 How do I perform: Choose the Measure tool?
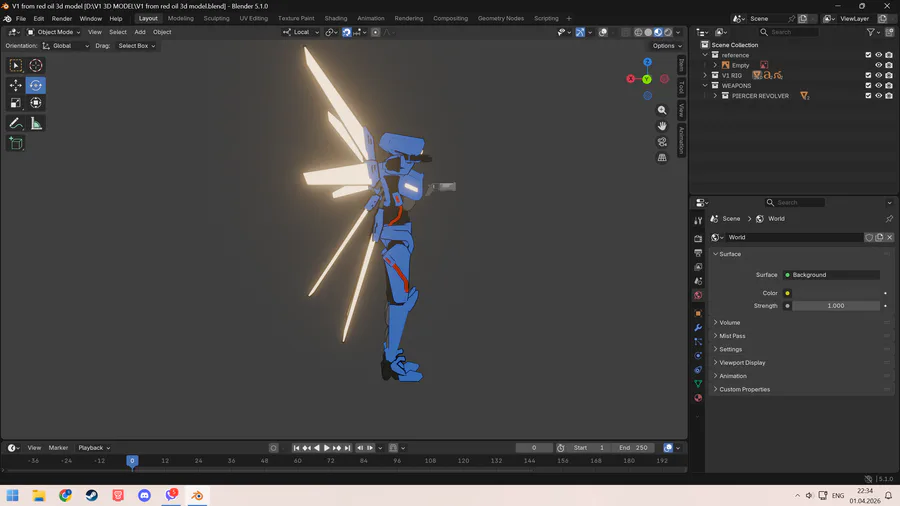point(36,123)
